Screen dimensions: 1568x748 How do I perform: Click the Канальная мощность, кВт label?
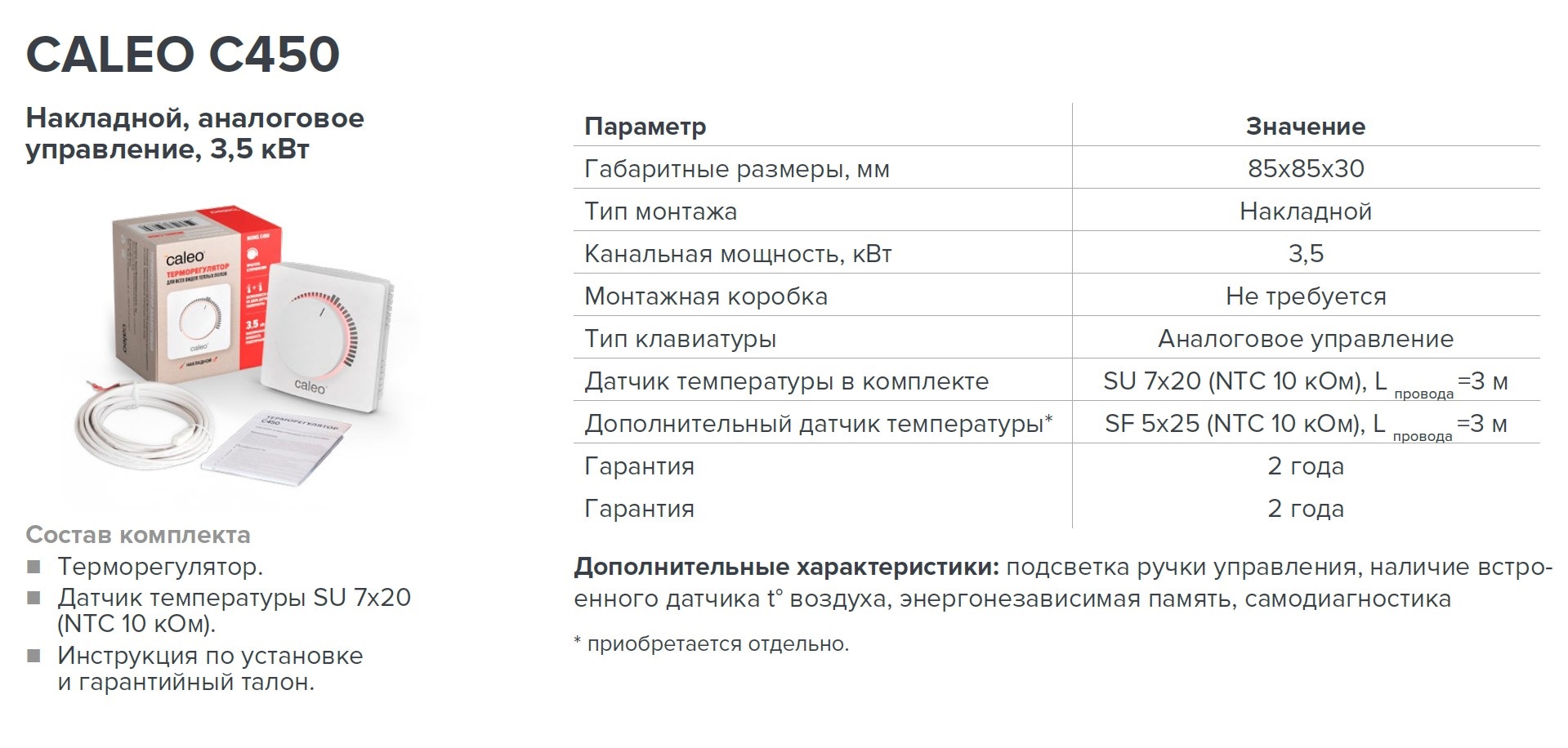click(x=738, y=254)
